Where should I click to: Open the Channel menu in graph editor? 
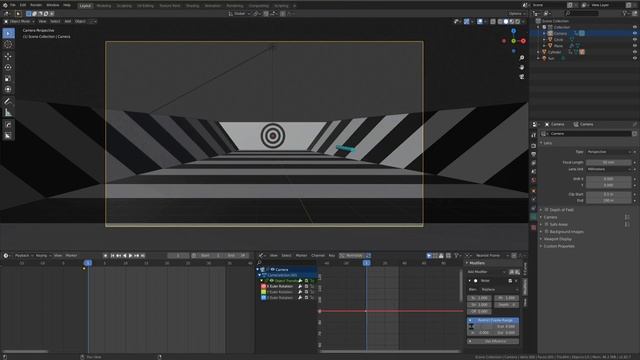click(x=318, y=256)
